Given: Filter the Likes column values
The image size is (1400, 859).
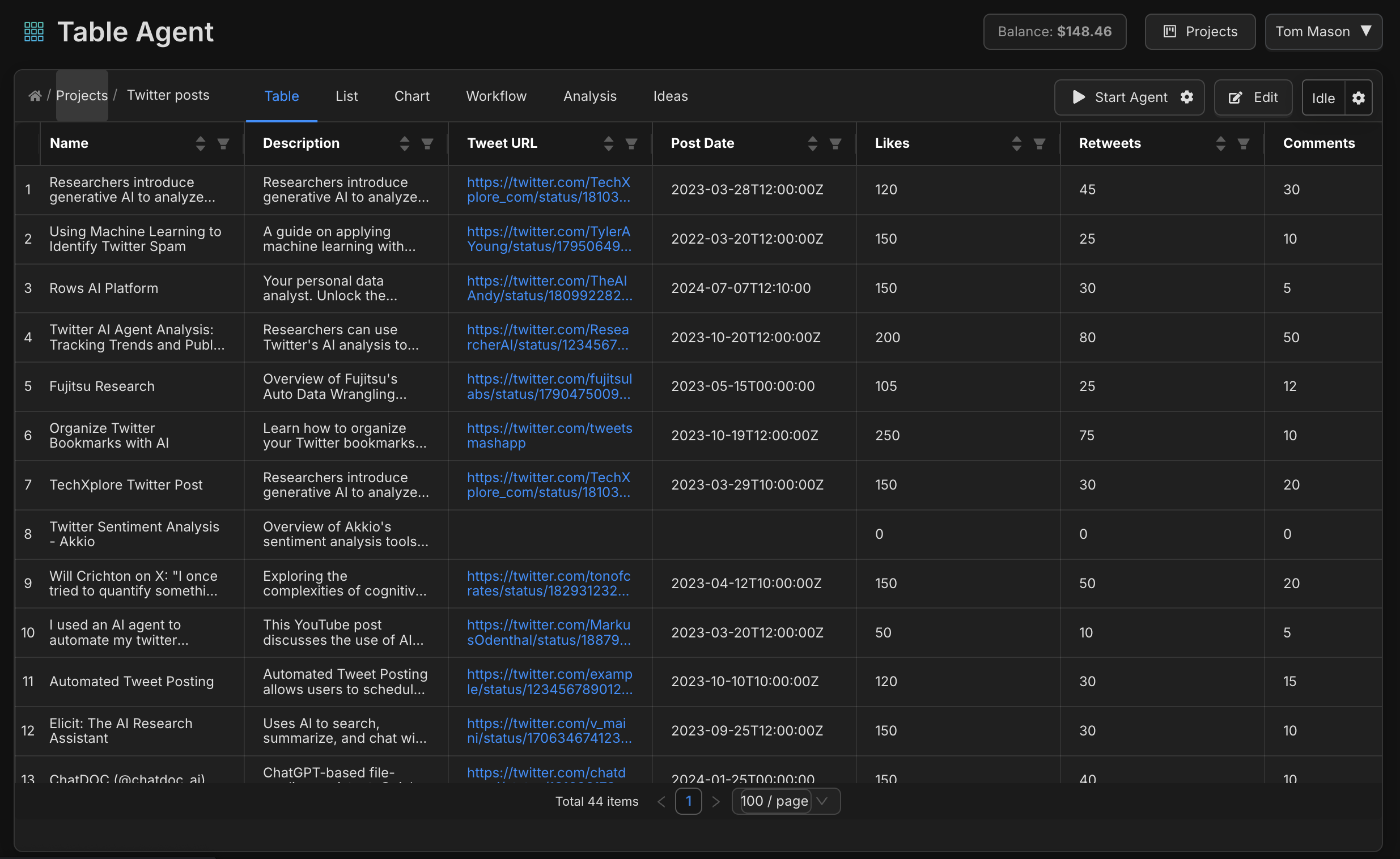Looking at the screenshot, I should (x=1039, y=144).
